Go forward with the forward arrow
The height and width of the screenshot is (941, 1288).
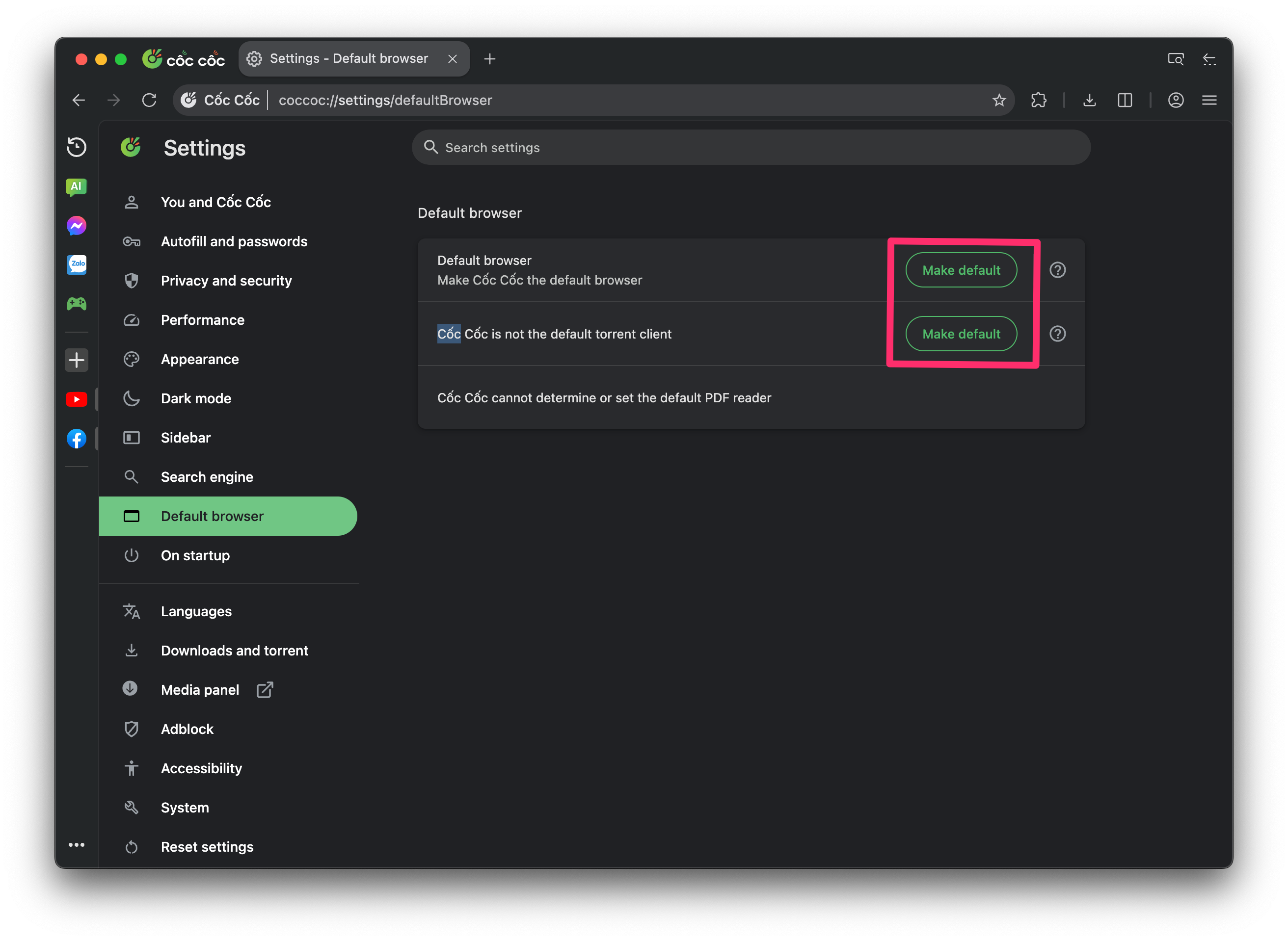click(x=114, y=100)
